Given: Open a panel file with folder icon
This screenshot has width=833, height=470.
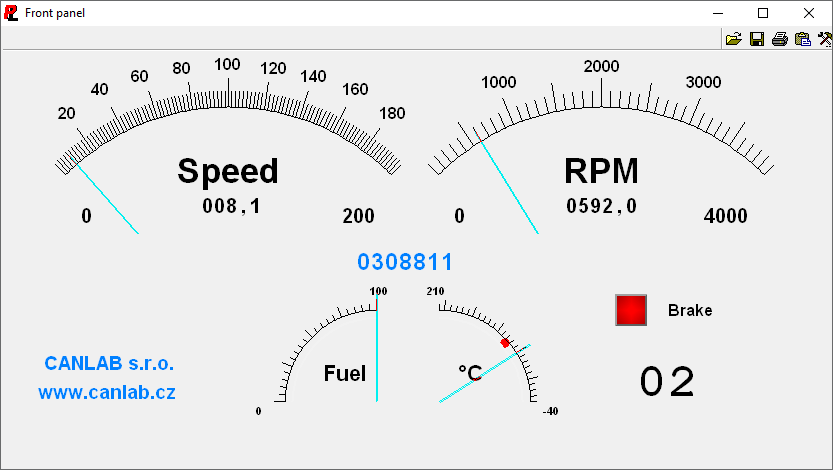Looking at the screenshot, I should [x=734, y=39].
